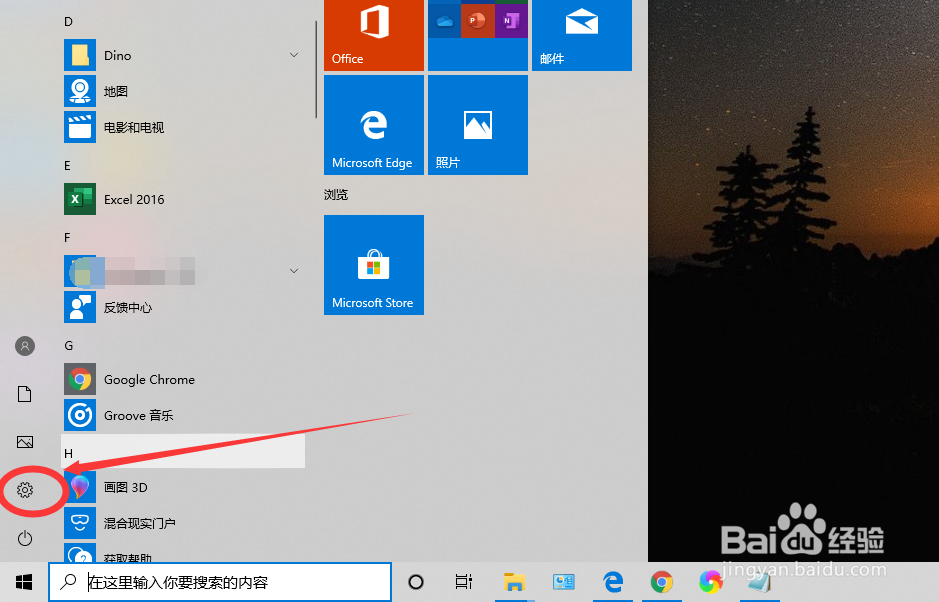This screenshot has height=602, width=939.
Task: Click the letter E section header
Action: [x=67, y=165]
